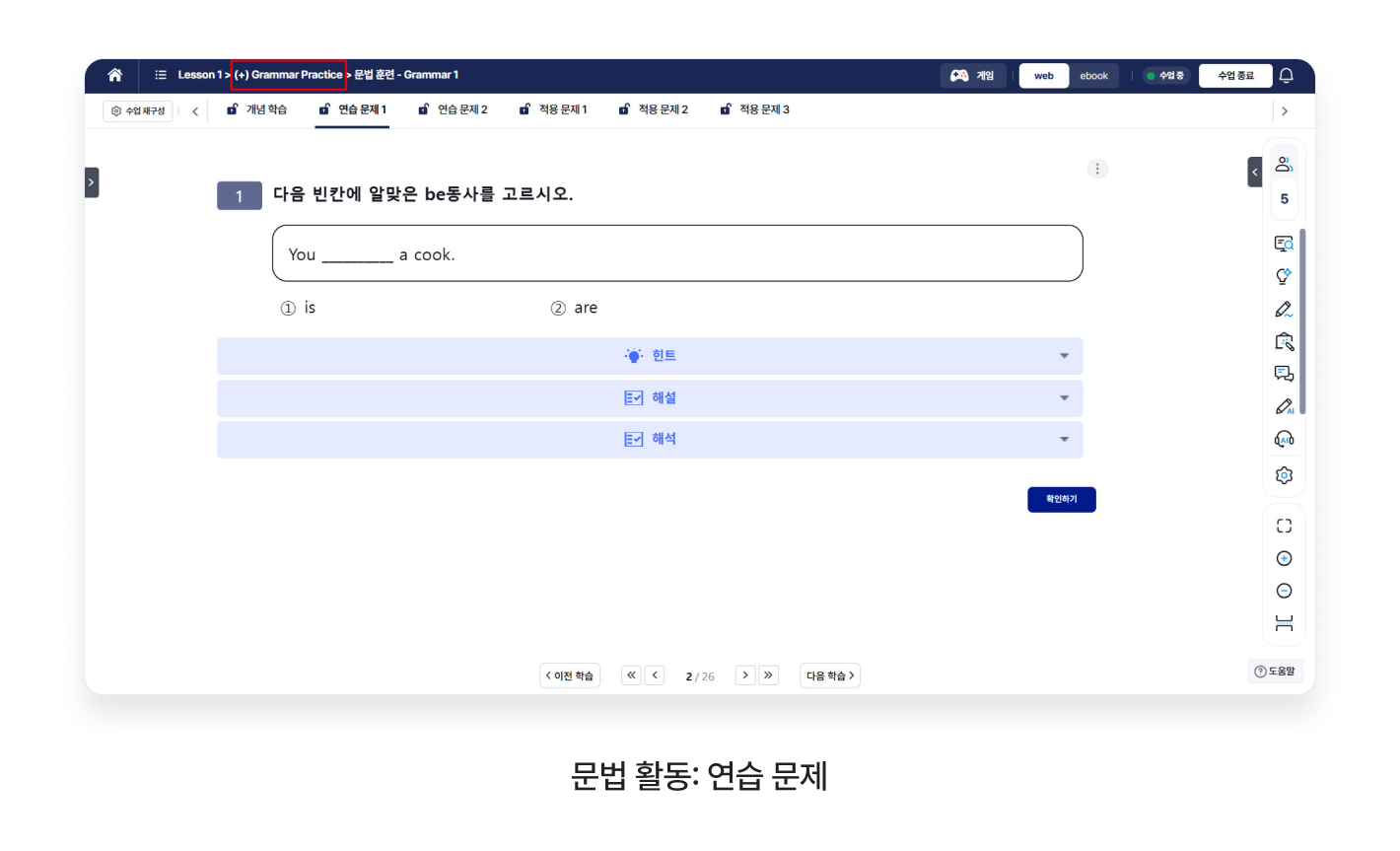The width and height of the screenshot is (1400, 851).
Task: Open the 도움말 help button
Action: click(1276, 672)
